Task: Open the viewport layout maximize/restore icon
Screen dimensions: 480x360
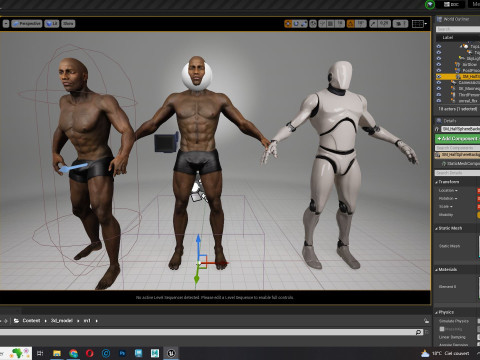Action: point(418,24)
